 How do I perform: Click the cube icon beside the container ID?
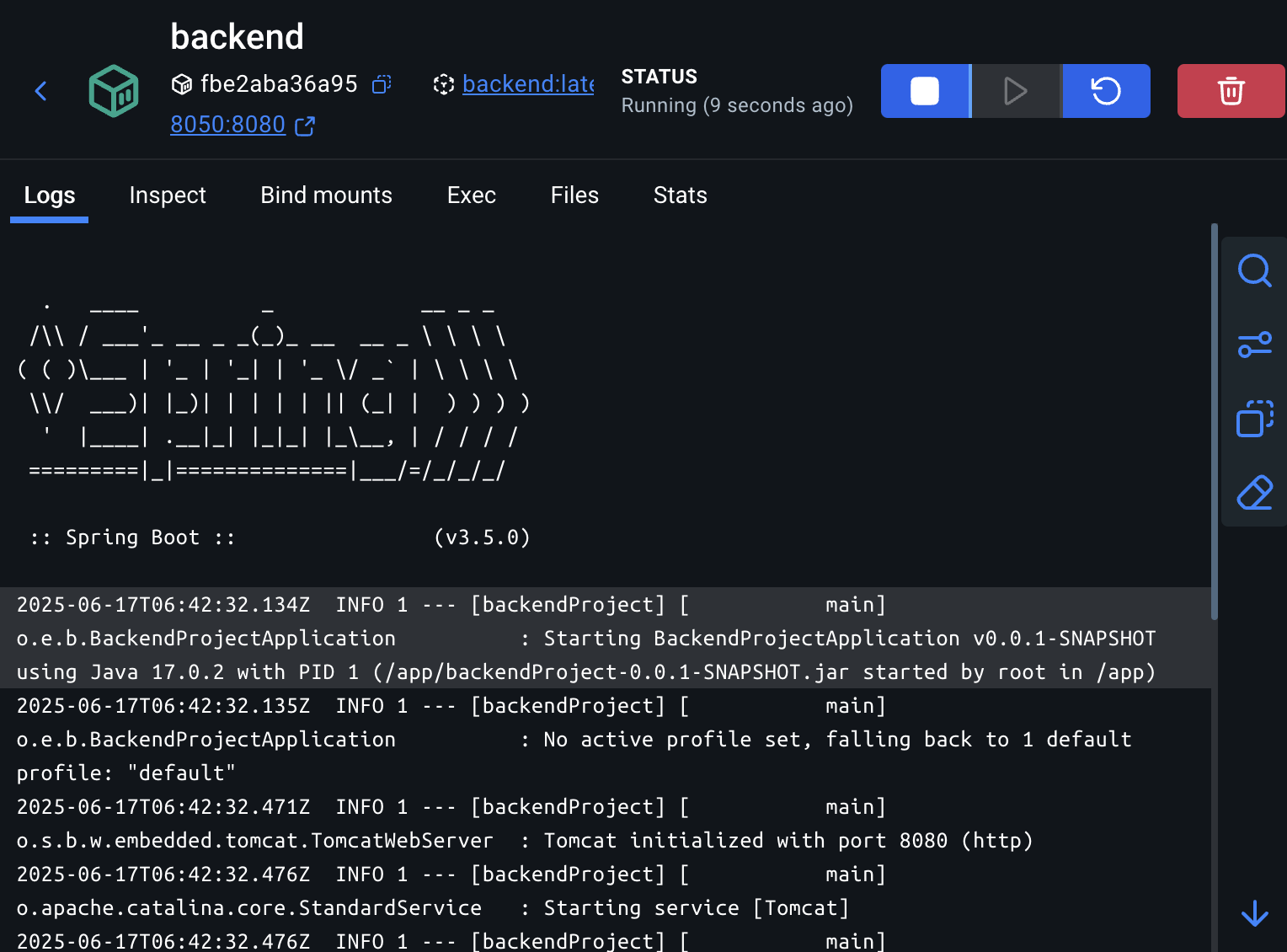pyautogui.click(x=182, y=84)
